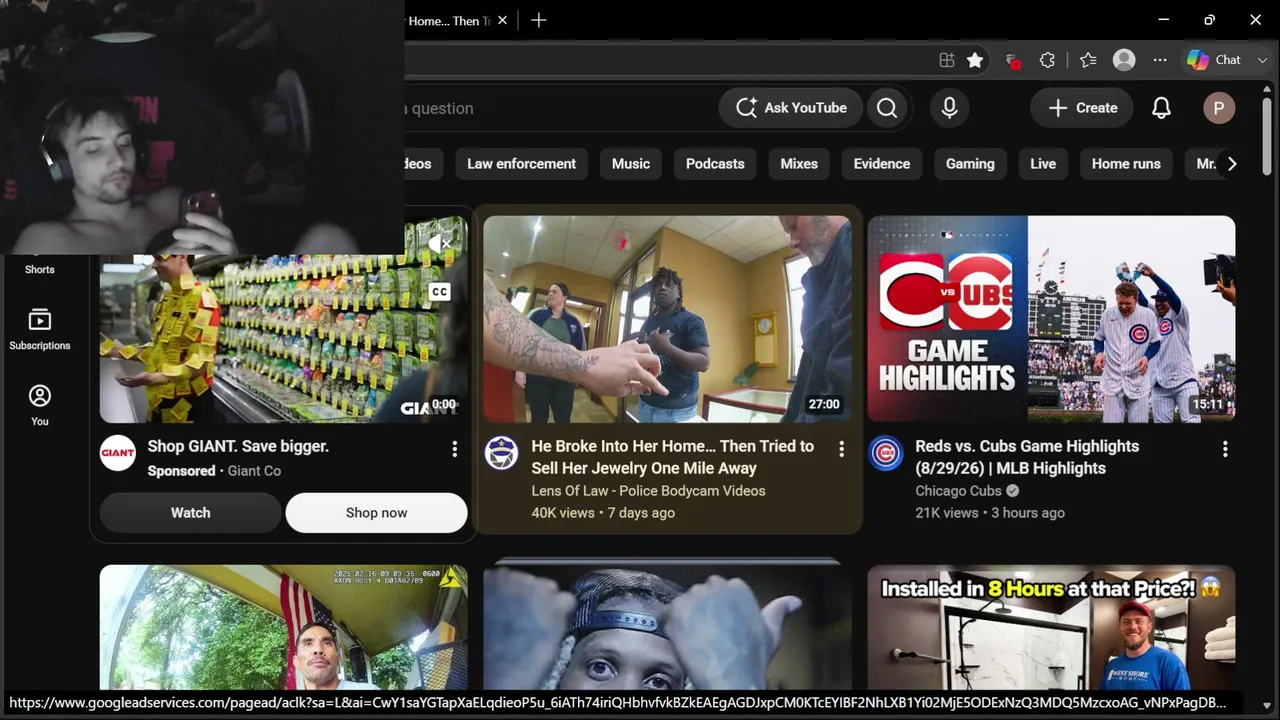Click the GIANT advertiser logo
Screen dimensions: 1280x720
(118, 453)
